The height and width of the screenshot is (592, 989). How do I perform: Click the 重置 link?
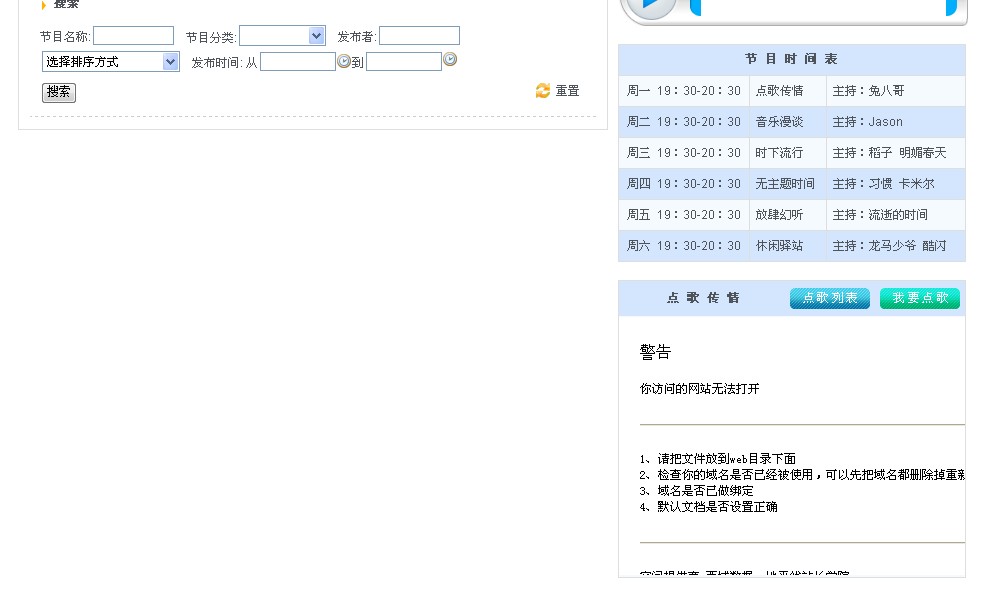tap(567, 91)
